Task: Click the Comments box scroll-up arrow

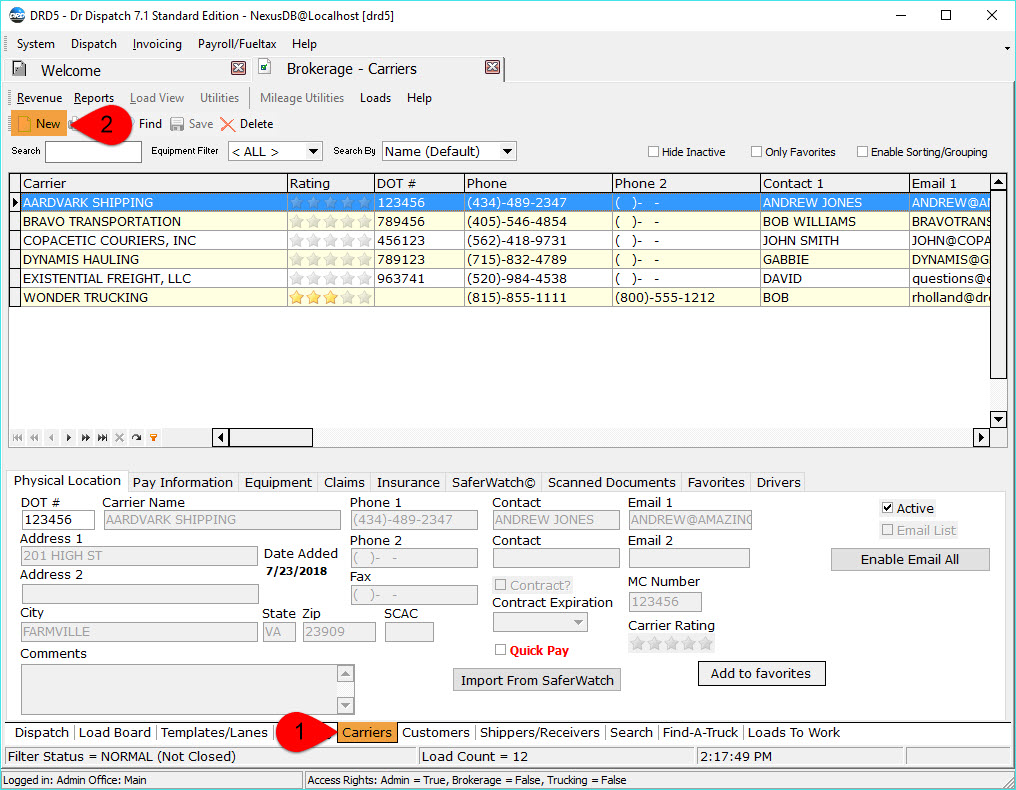Action: (345, 674)
